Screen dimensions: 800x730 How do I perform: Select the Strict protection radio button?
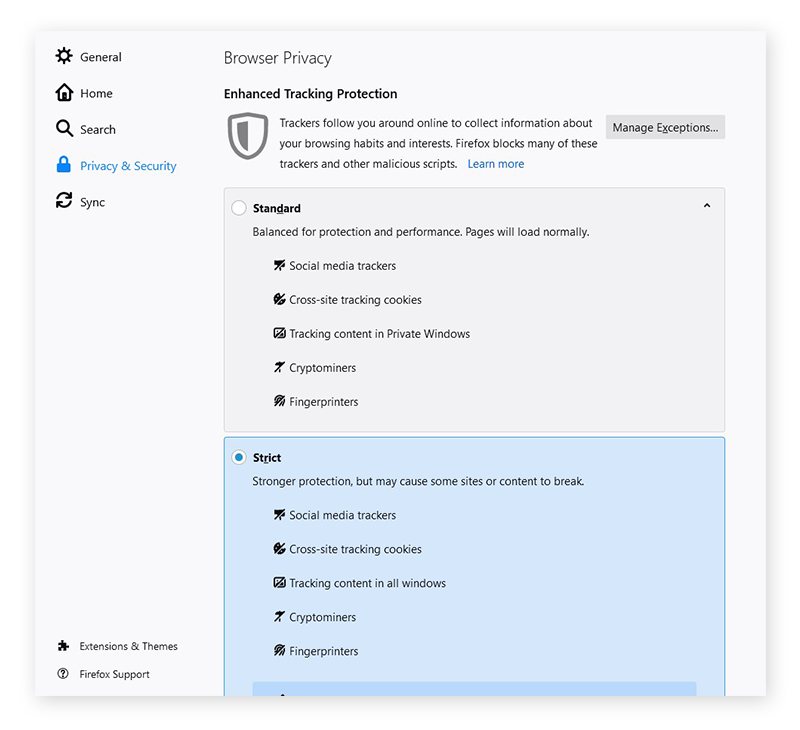238,457
